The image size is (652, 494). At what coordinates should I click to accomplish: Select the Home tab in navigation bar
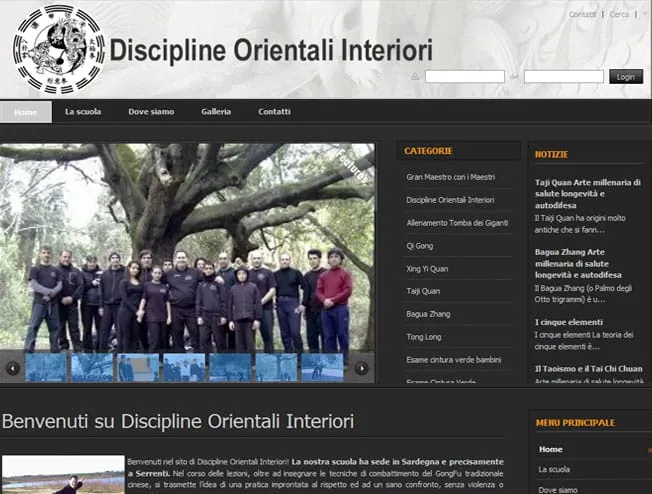pyautogui.click(x=26, y=112)
